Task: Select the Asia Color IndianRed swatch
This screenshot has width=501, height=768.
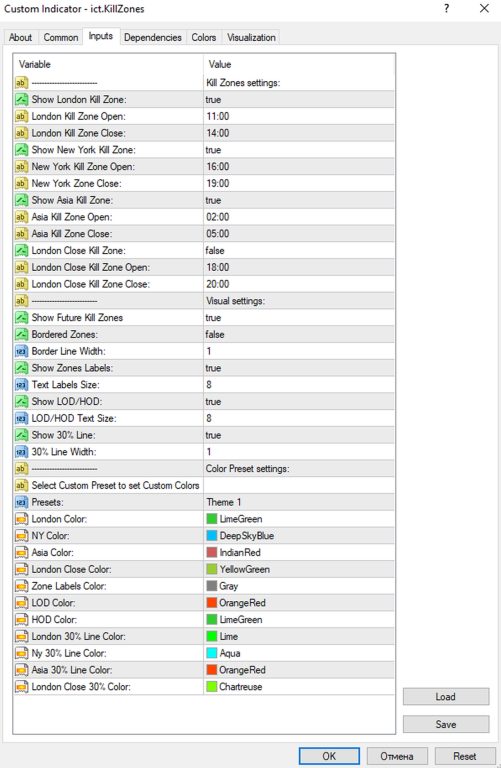Action: pyautogui.click(x=212, y=552)
